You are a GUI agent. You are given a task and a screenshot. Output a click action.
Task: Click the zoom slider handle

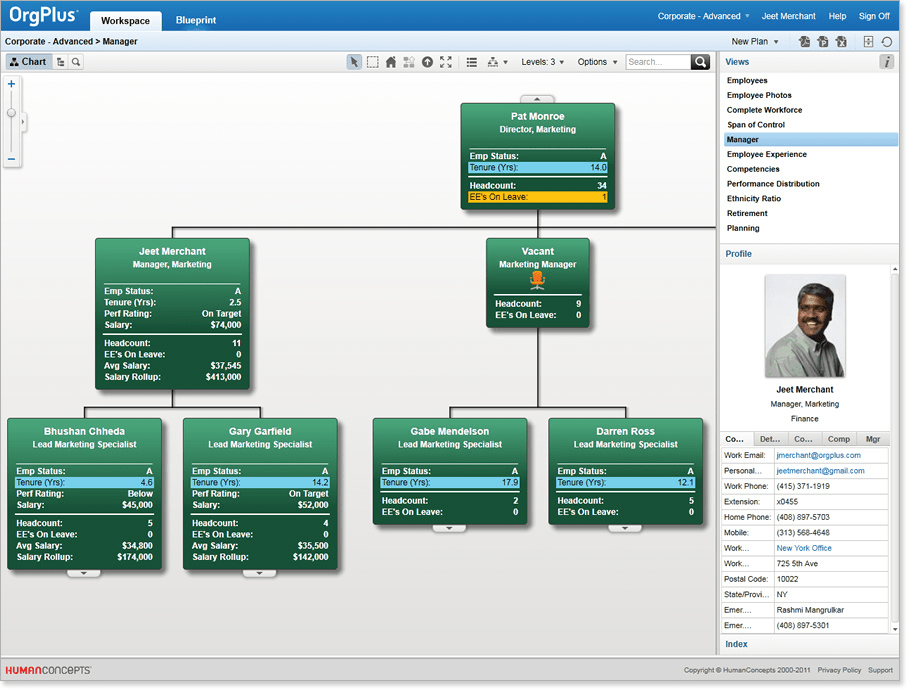pyautogui.click(x=11, y=113)
